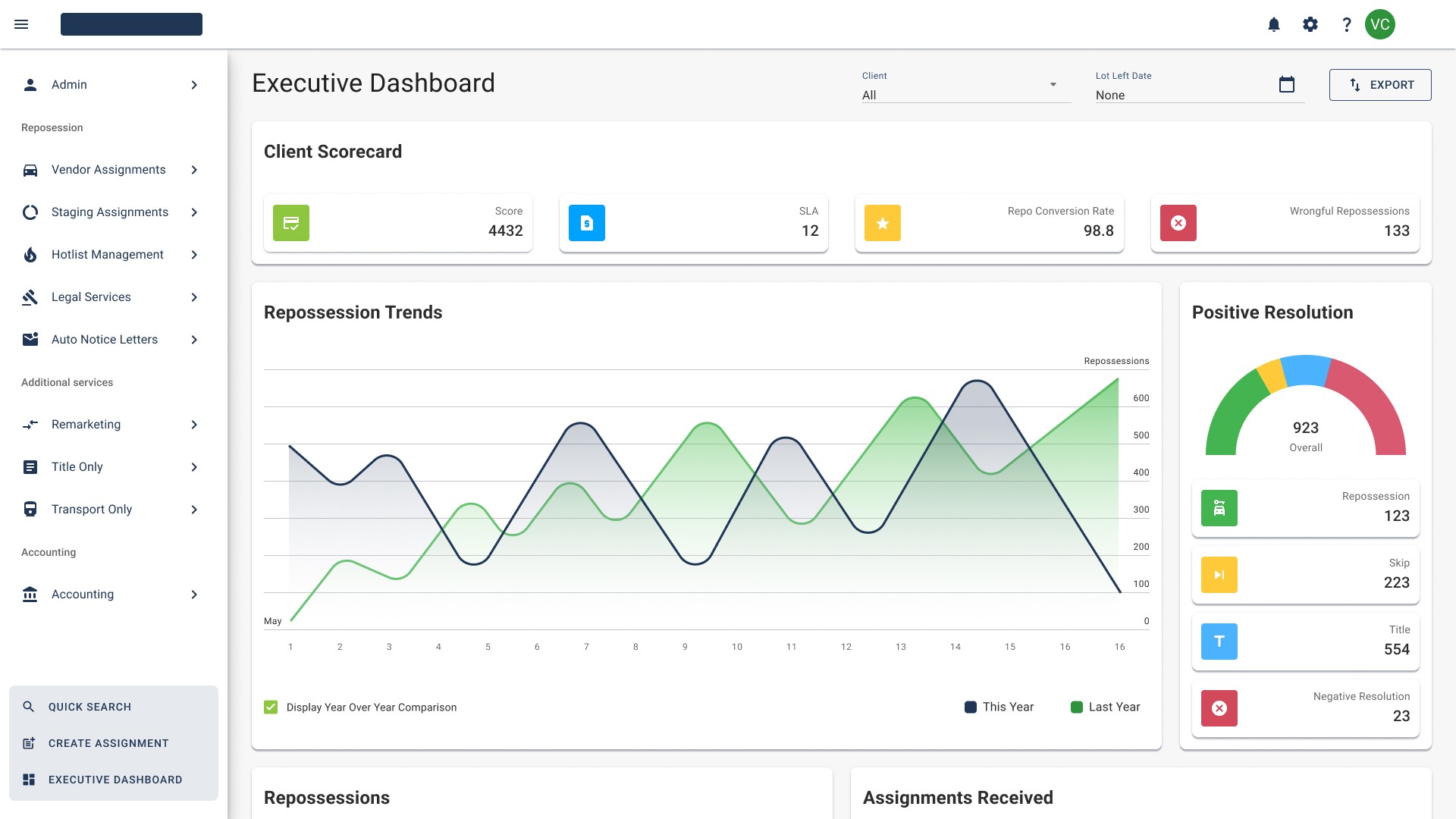The image size is (1456, 819).
Task: Click the Lot Left Date calendar icon
Action: [1287, 84]
